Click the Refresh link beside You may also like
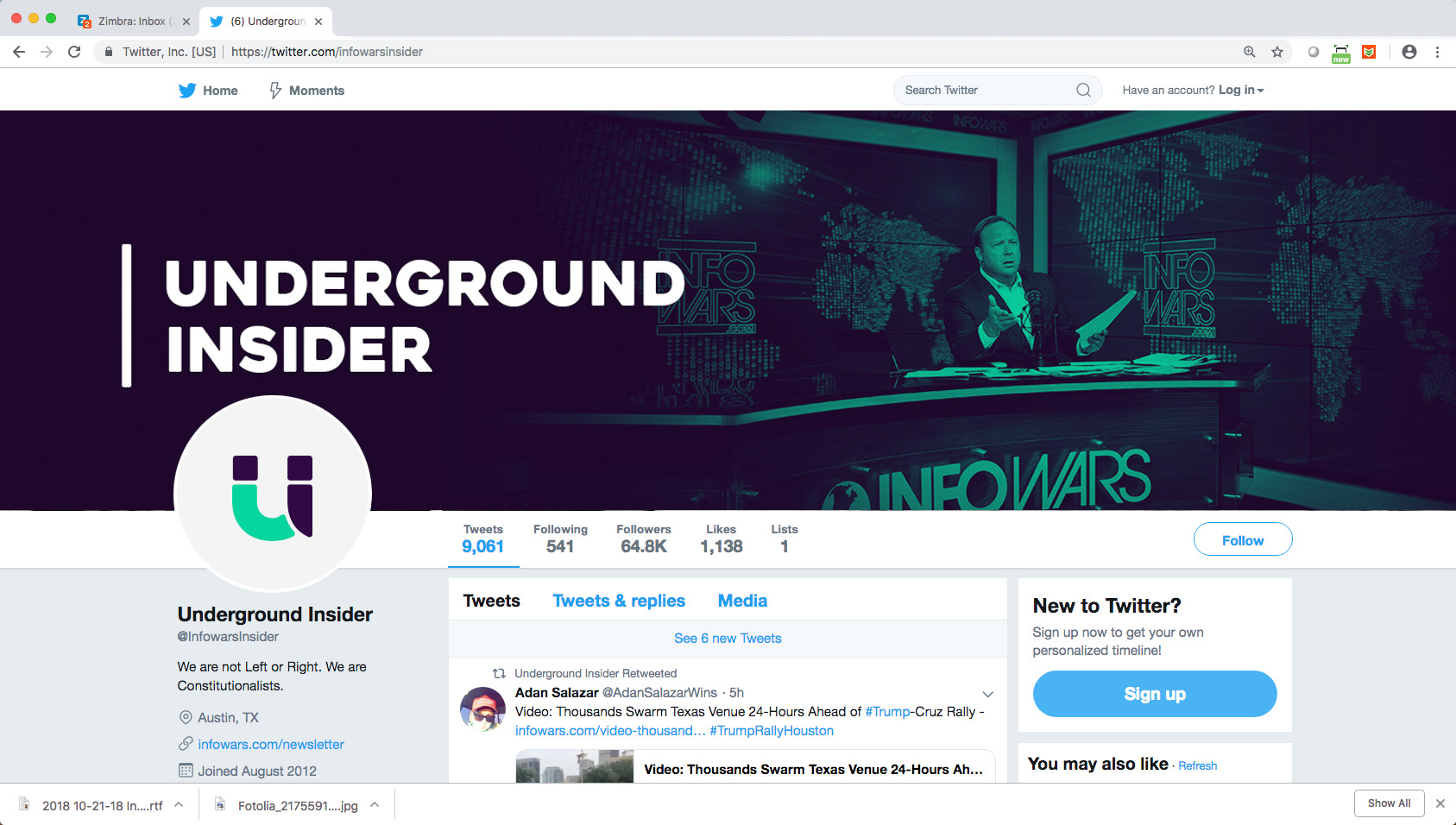 pos(1197,765)
